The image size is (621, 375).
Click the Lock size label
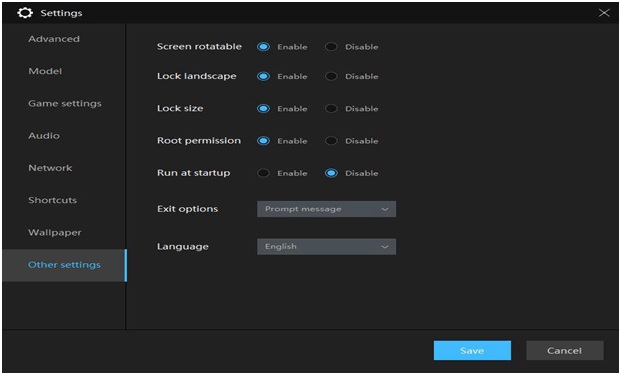click(180, 109)
